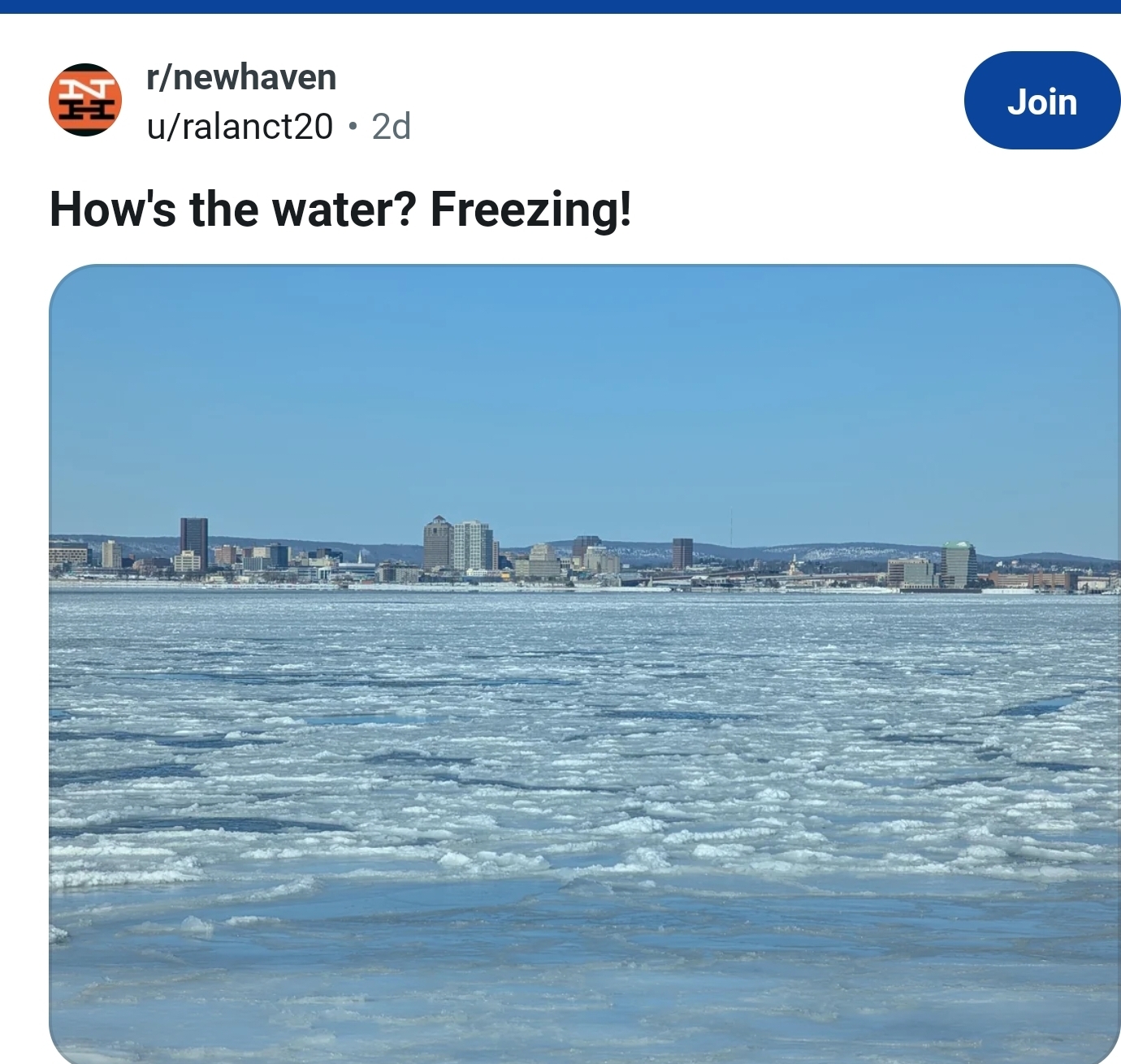Open the frozen harbor skyline photo

click(584, 663)
